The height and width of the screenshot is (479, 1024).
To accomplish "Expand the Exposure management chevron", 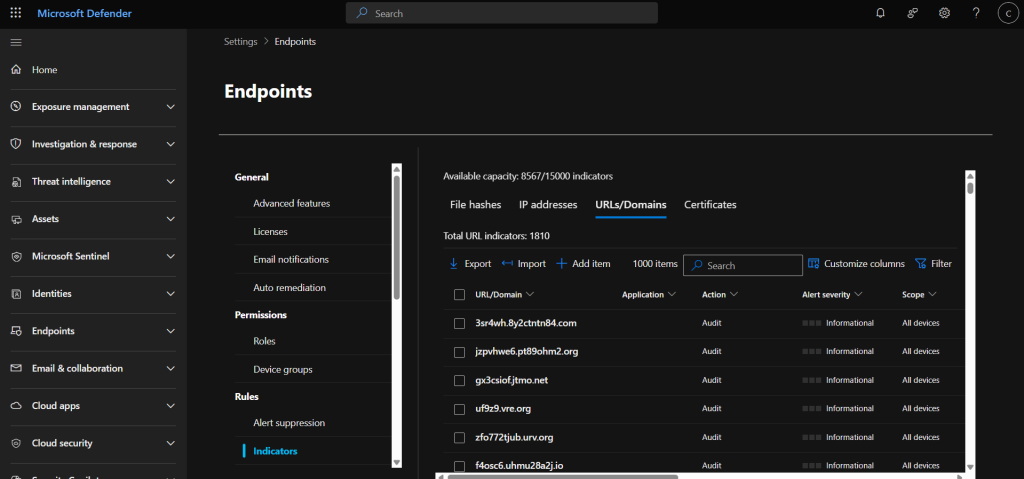I will pos(170,107).
